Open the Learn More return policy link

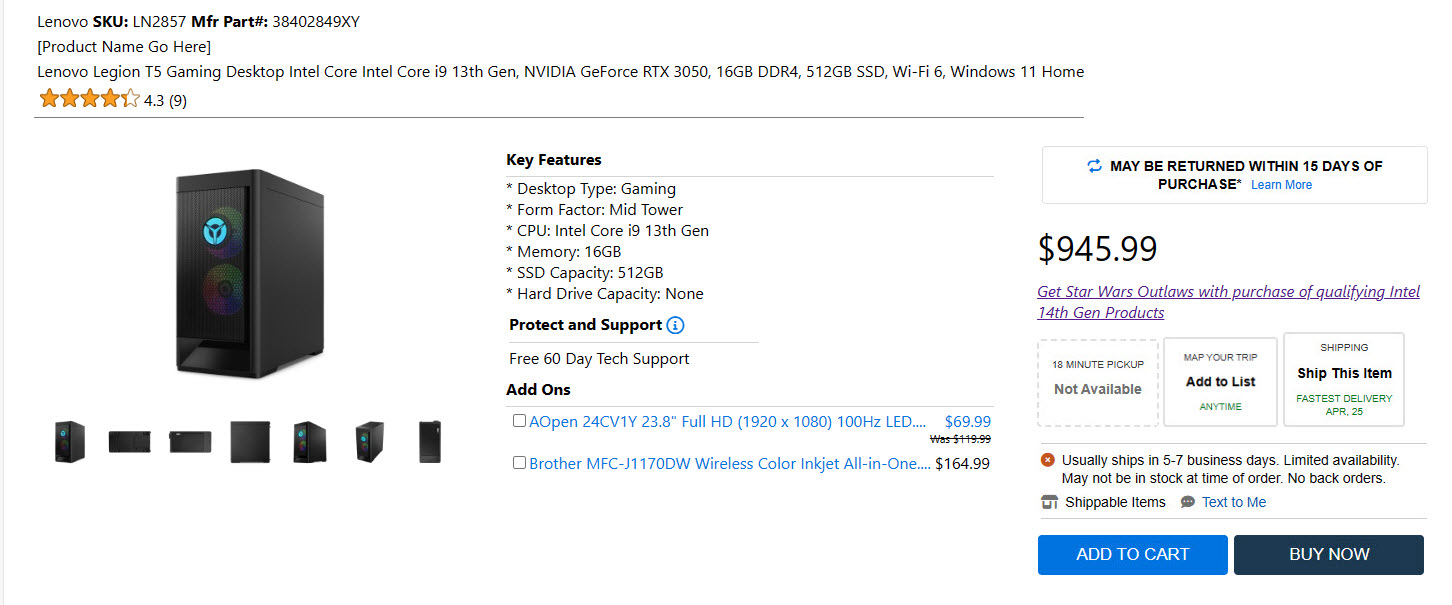(1281, 185)
